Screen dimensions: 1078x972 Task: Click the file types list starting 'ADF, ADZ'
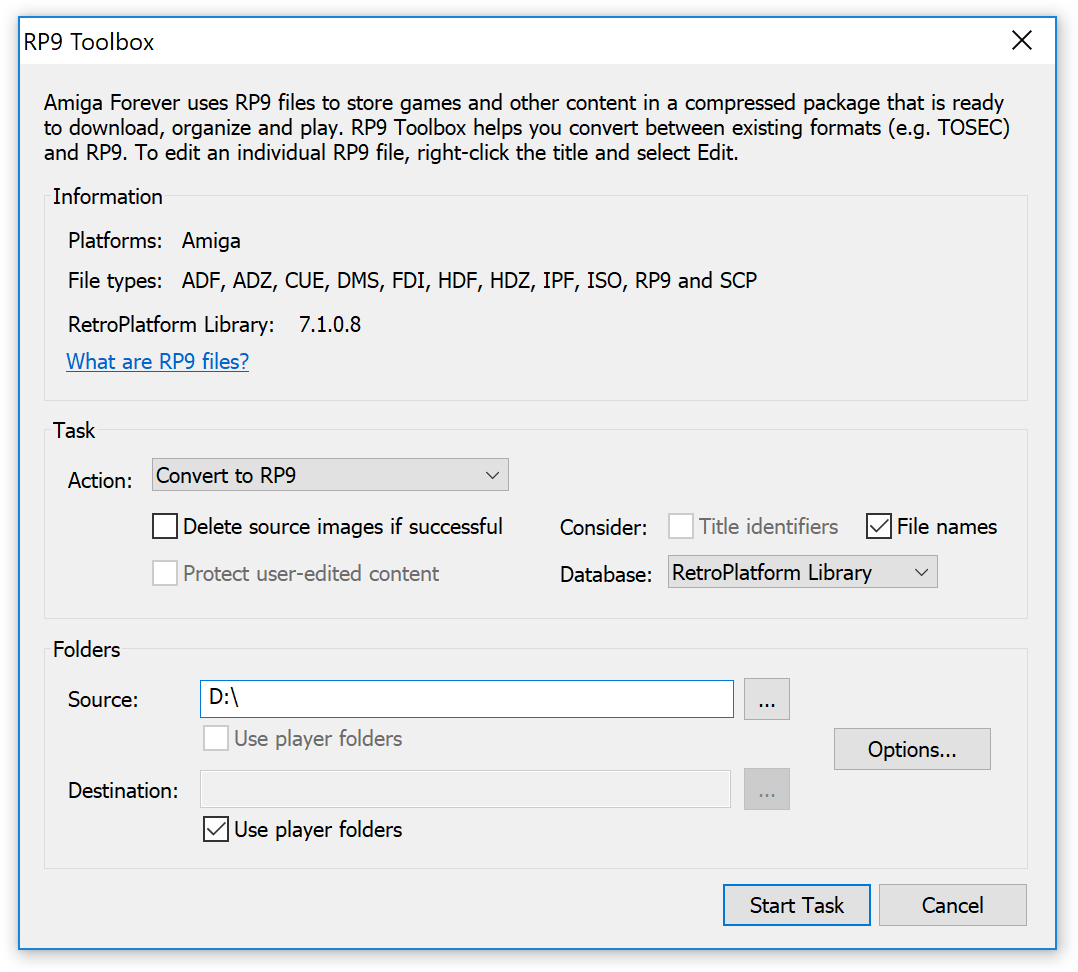pos(469,280)
